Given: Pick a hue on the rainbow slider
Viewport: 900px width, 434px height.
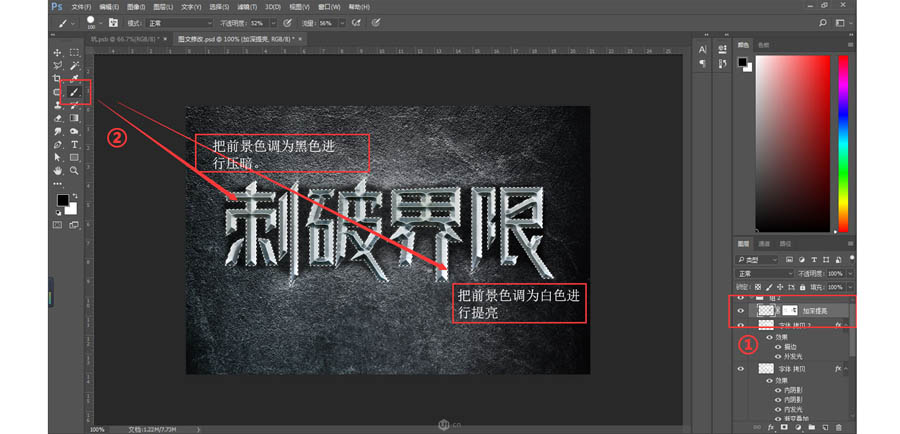Looking at the screenshot, I should pos(843,144).
